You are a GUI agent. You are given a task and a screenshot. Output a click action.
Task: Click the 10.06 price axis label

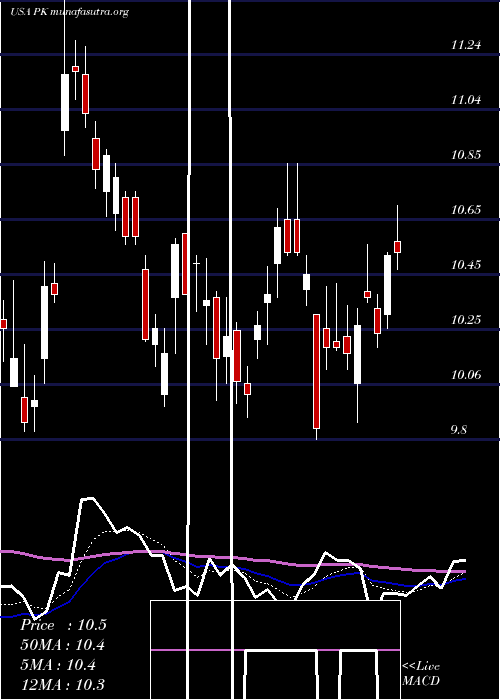(466, 375)
